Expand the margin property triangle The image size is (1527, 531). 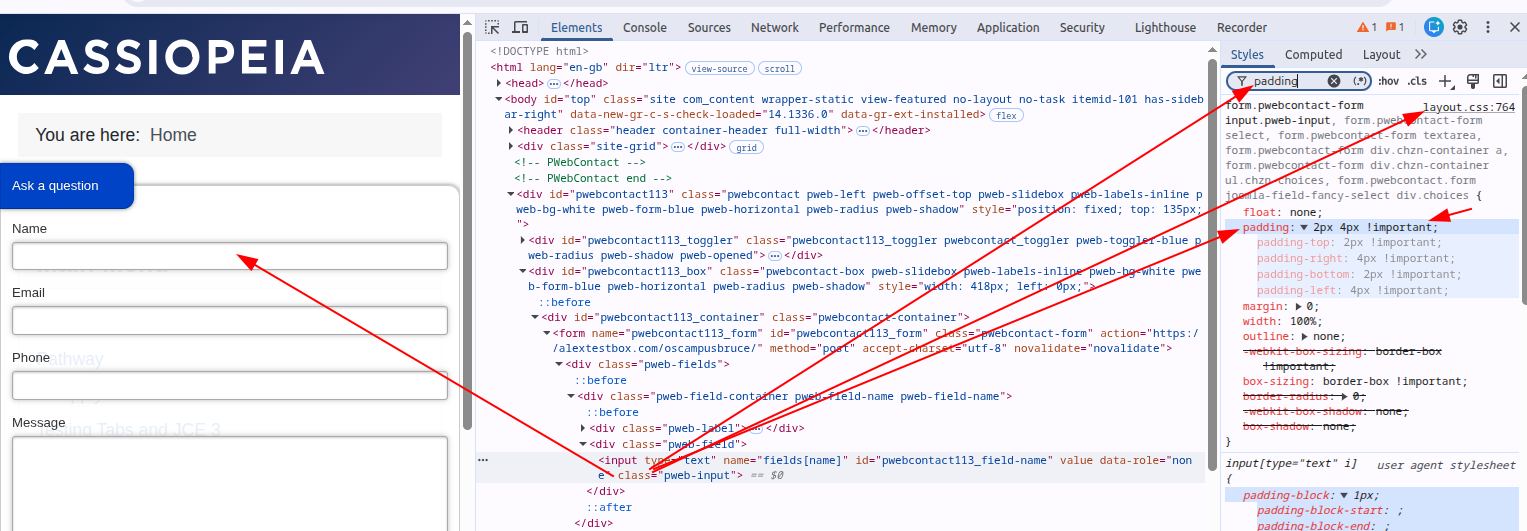pos(1299,307)
